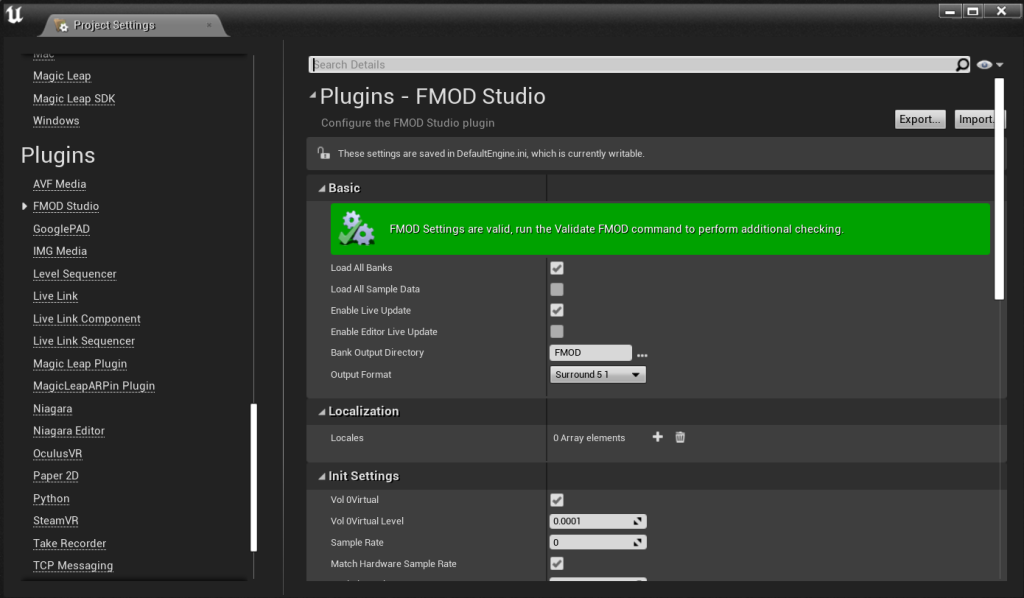The width and height of the screenshot is (1024, 598).
Task: Click the arrow beside FMOD Studio in sidebar
Action: pos(24,206)
